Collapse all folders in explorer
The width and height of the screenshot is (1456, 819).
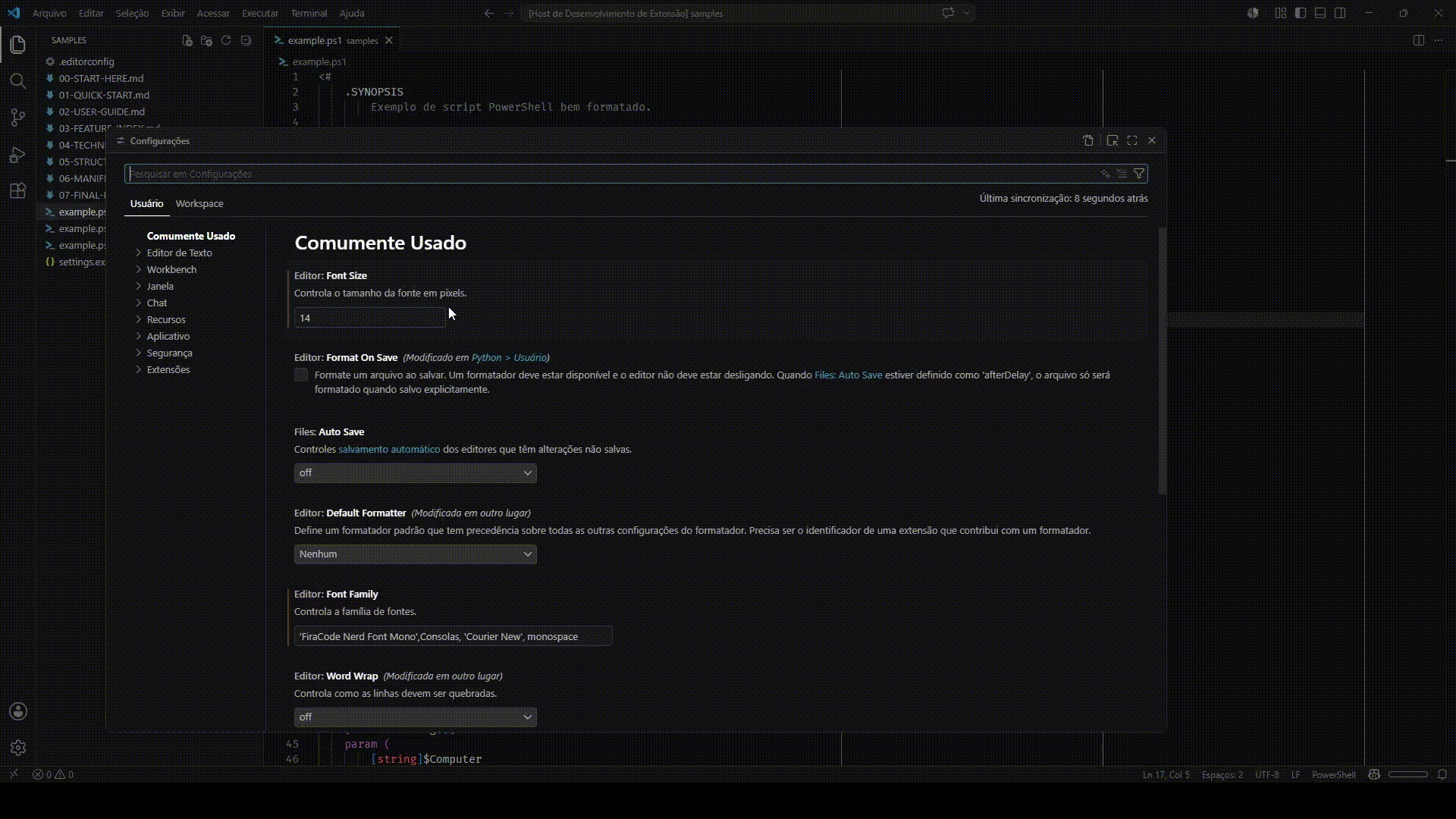click(x=246, y=40)
